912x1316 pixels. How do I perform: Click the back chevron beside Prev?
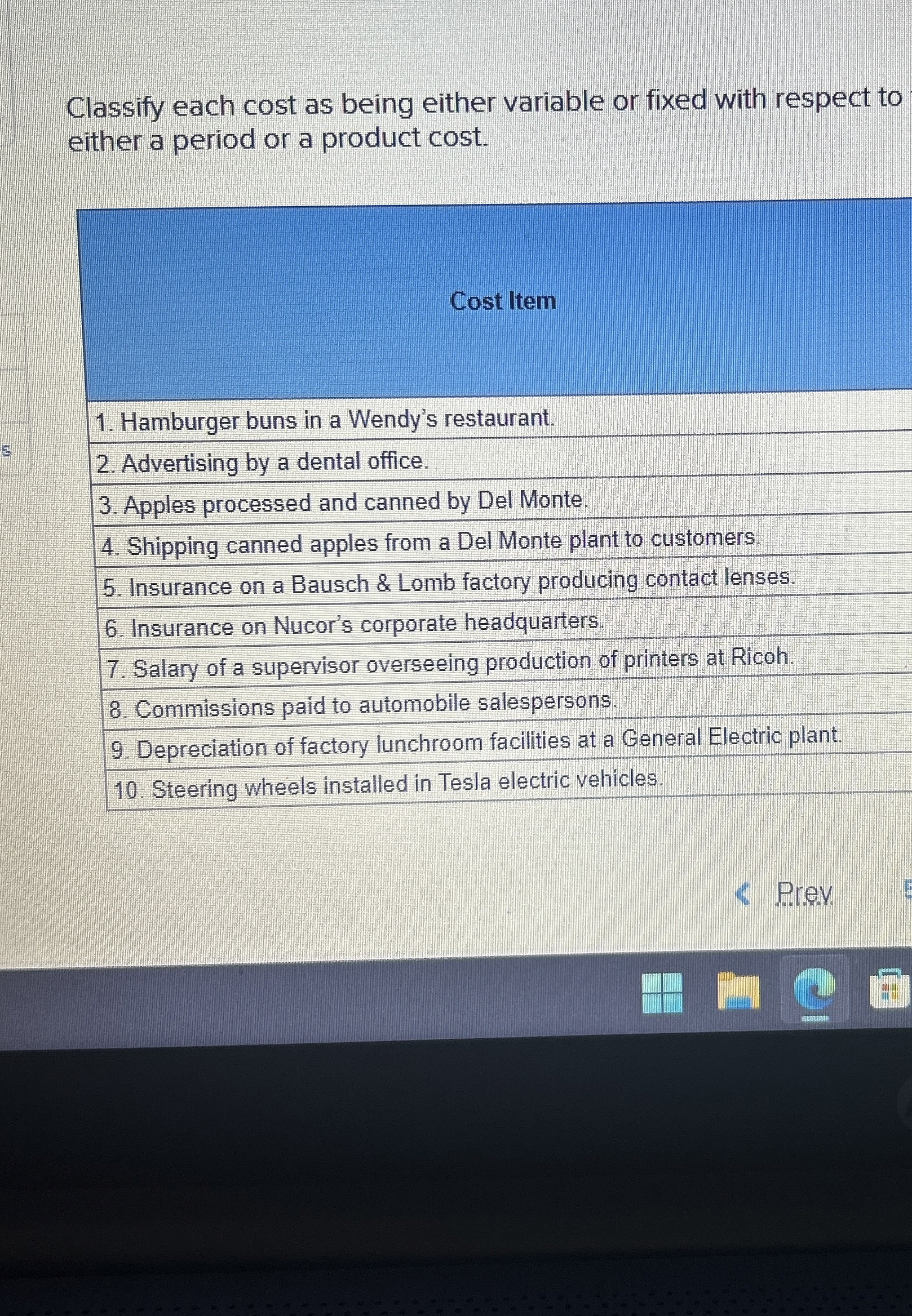point(742,894)
